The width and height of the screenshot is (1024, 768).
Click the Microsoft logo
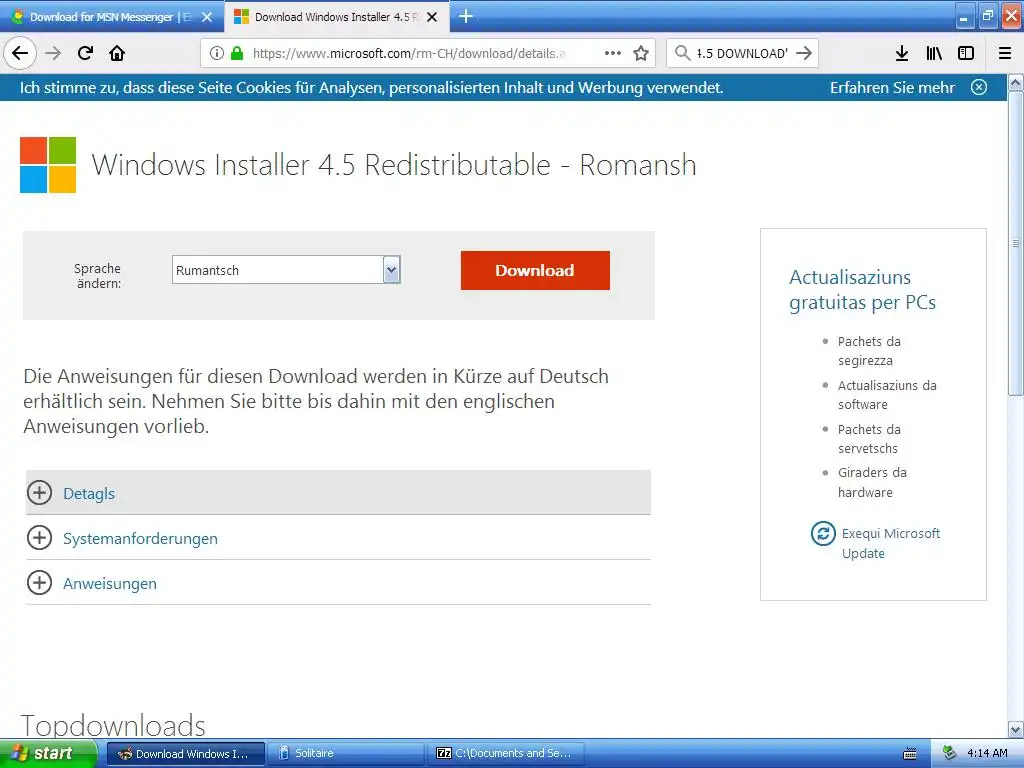click(48, 165)
